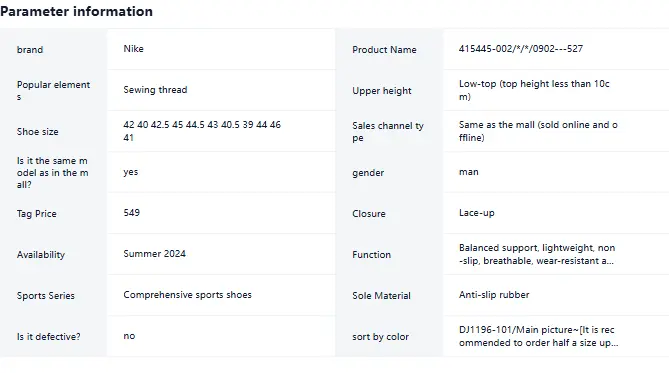Click Comprehensive sports shoes value
Screen dimensions: 669x373
[x=187, y=295]
